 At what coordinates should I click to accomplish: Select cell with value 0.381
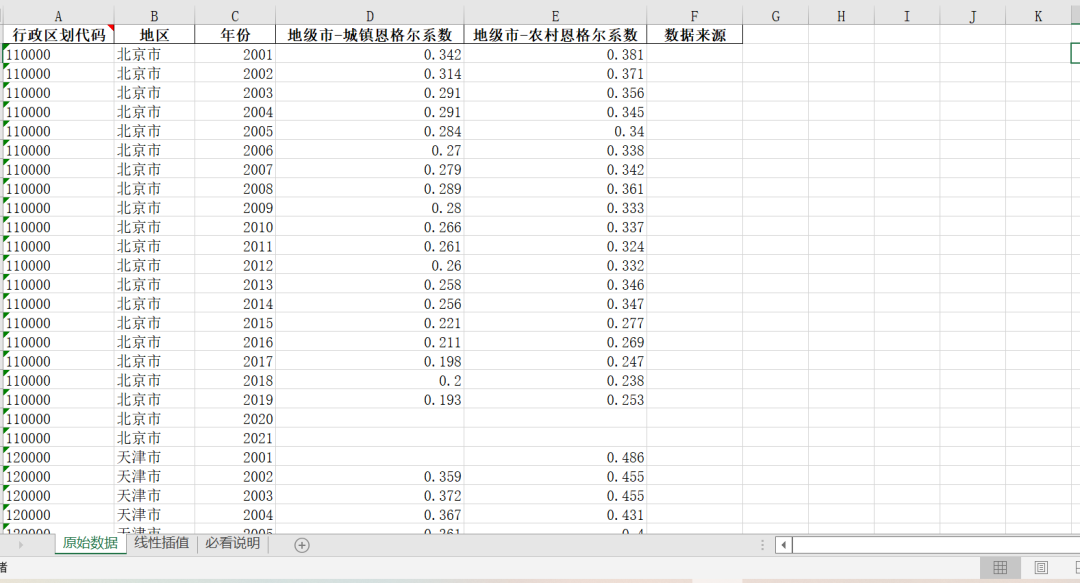(x=555, y=54)
